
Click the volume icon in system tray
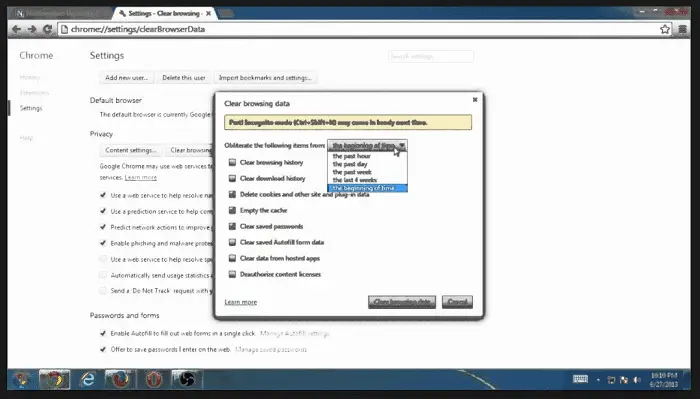pos(637,380)
